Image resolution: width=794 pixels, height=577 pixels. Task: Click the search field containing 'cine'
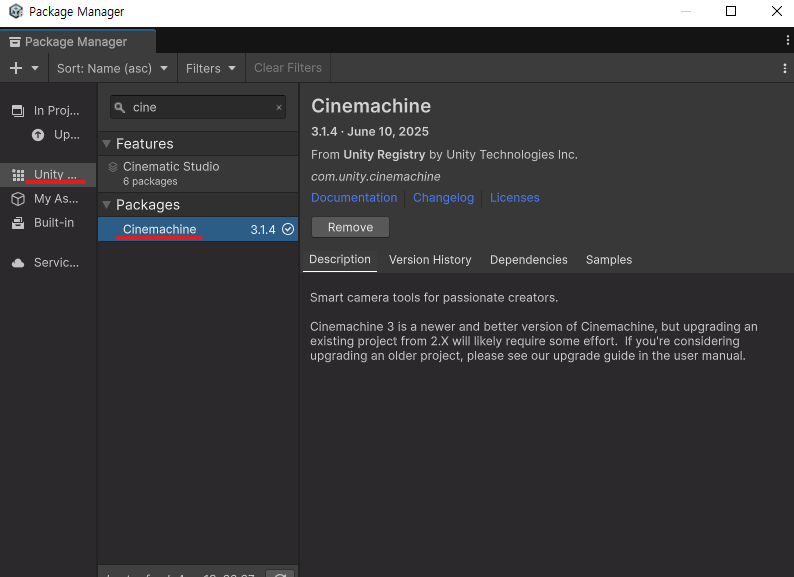click(198, 107)
